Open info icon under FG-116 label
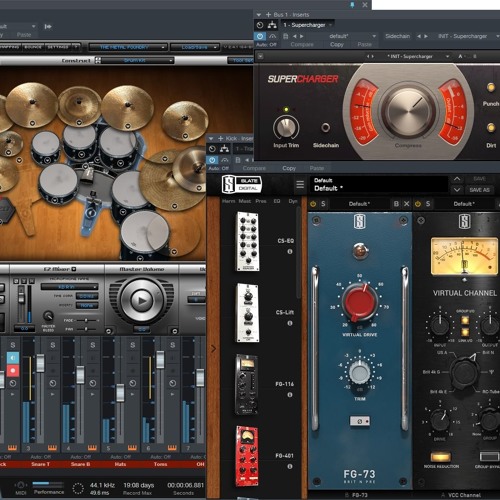The width and height of the screenshot is (500, 500). pyautogui.click(x=290, y=395)
